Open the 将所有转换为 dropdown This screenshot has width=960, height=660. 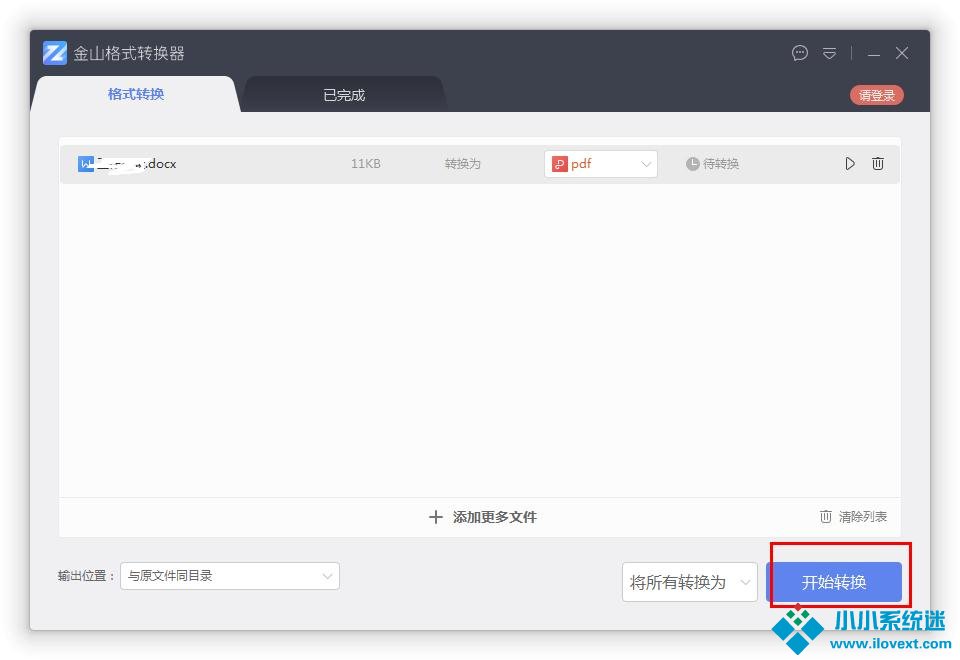point(689,582)
